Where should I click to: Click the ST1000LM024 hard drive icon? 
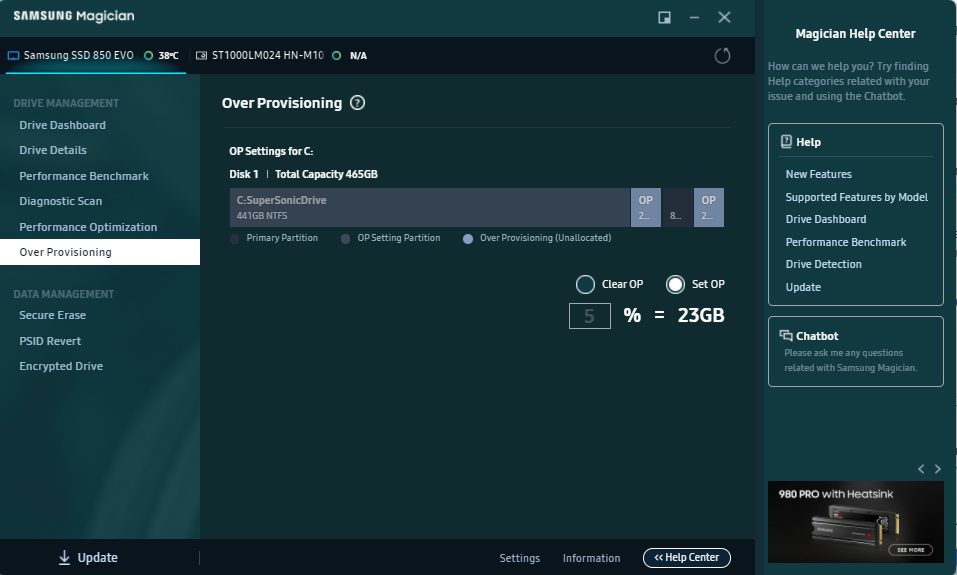[x=201, y=56]
